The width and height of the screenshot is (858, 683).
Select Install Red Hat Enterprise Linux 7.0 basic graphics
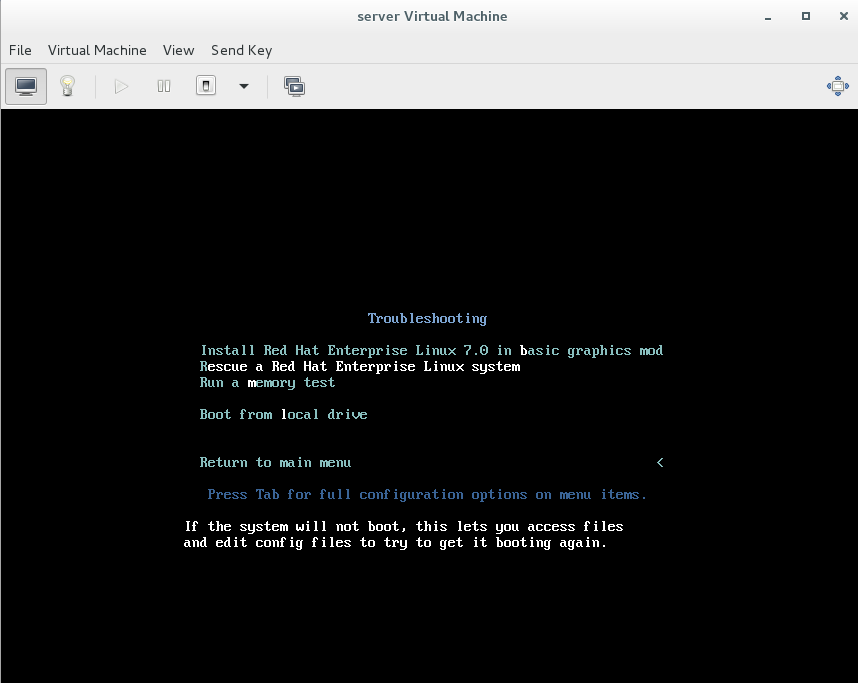(432, 350)
